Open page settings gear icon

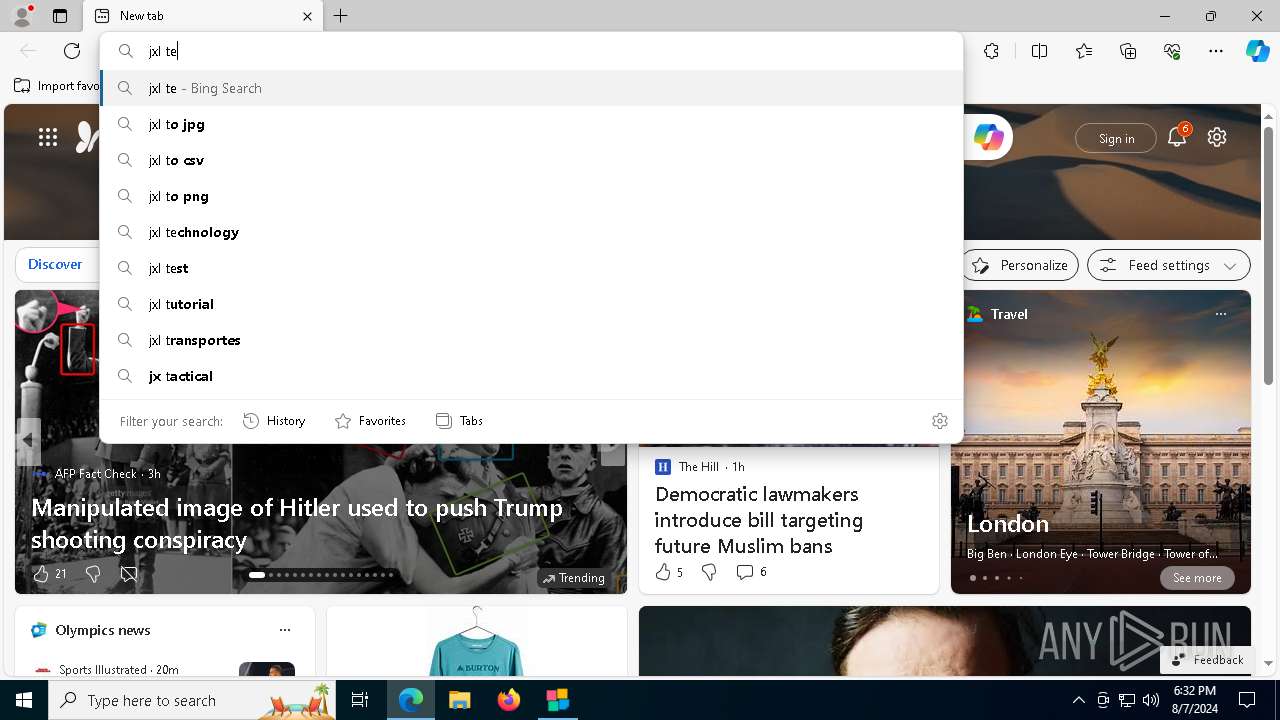pyautogui.click(x=1217, y=138)
